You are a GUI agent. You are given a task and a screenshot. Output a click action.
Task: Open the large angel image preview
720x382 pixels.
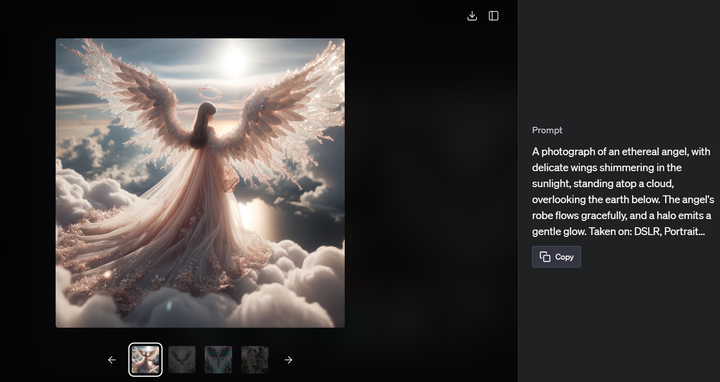[200, 183]
